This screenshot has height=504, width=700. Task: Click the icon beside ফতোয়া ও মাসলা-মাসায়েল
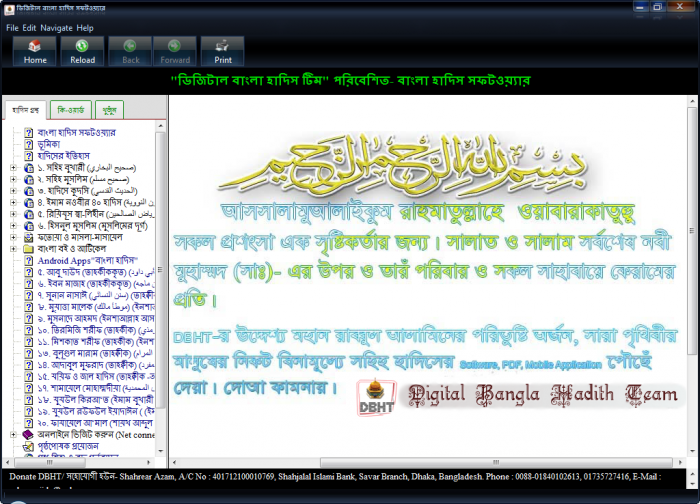29,237
